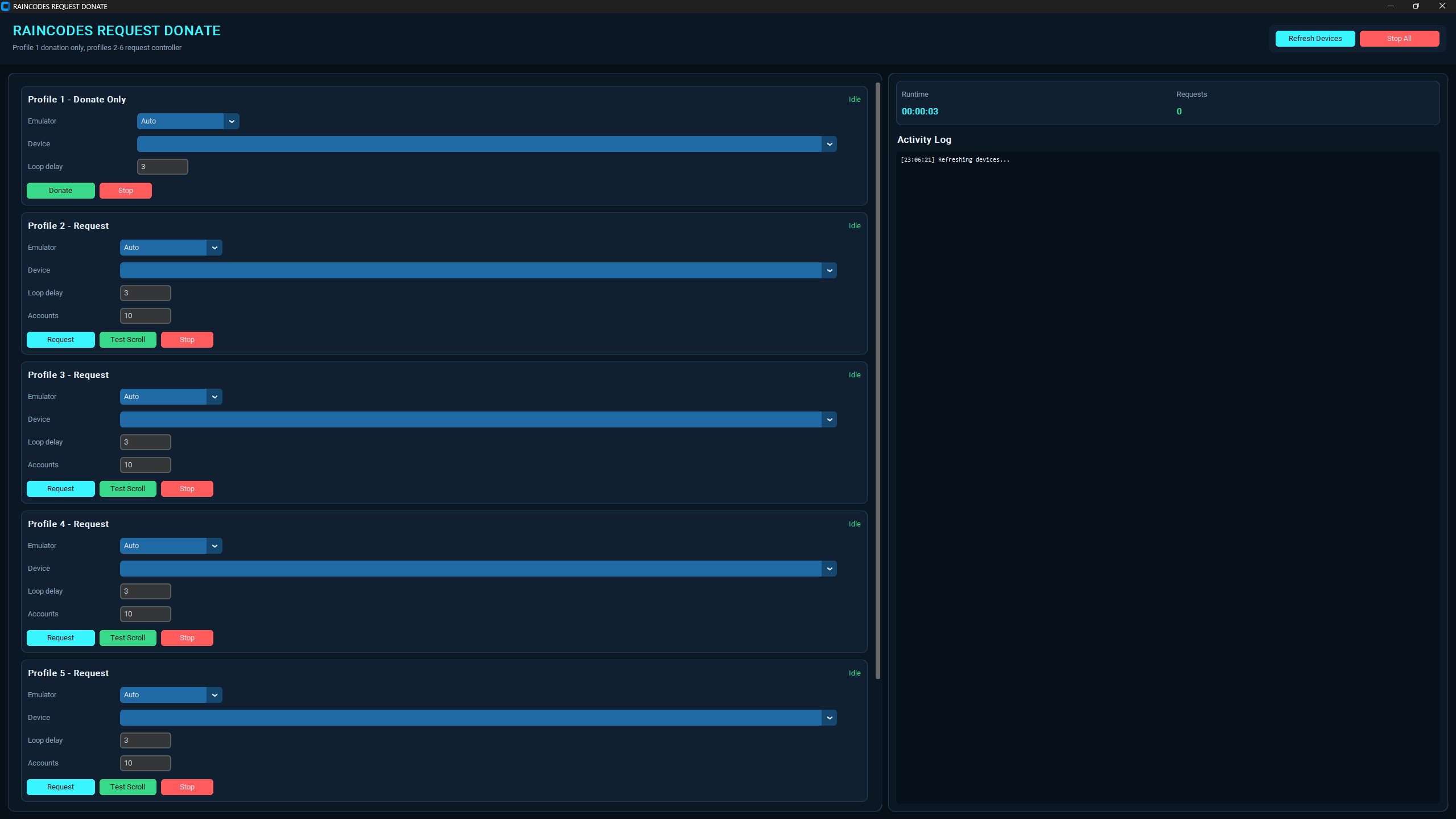Click Request on Profile 4
This screenshot has width=1456, height=819.
(61, 638)
